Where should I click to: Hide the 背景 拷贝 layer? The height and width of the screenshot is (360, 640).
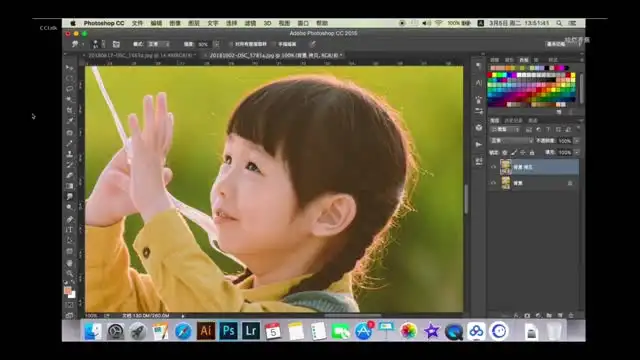tap(493, 167)
